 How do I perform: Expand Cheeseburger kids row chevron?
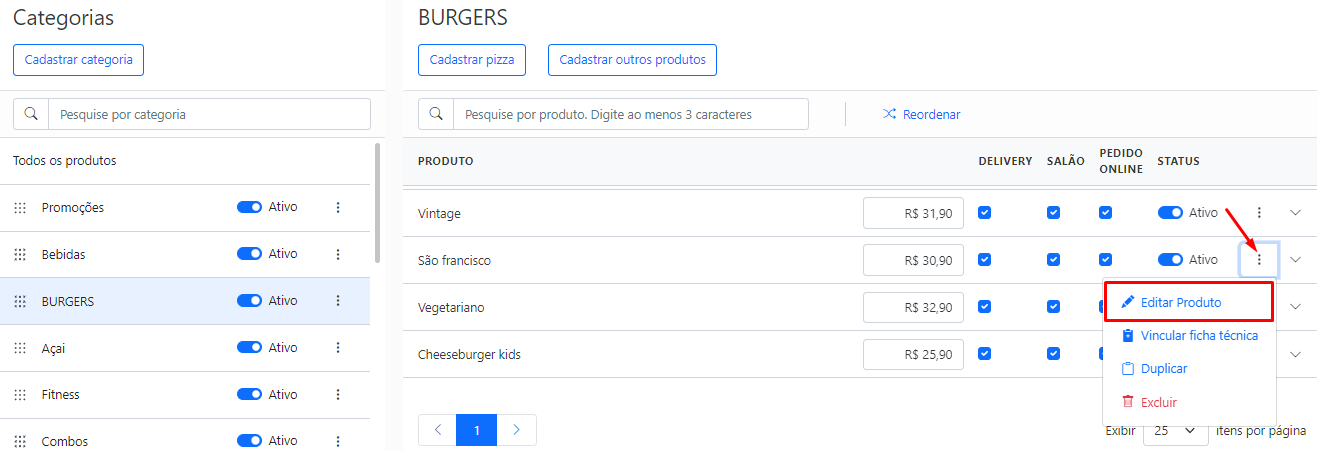(x=1296, y=354)
